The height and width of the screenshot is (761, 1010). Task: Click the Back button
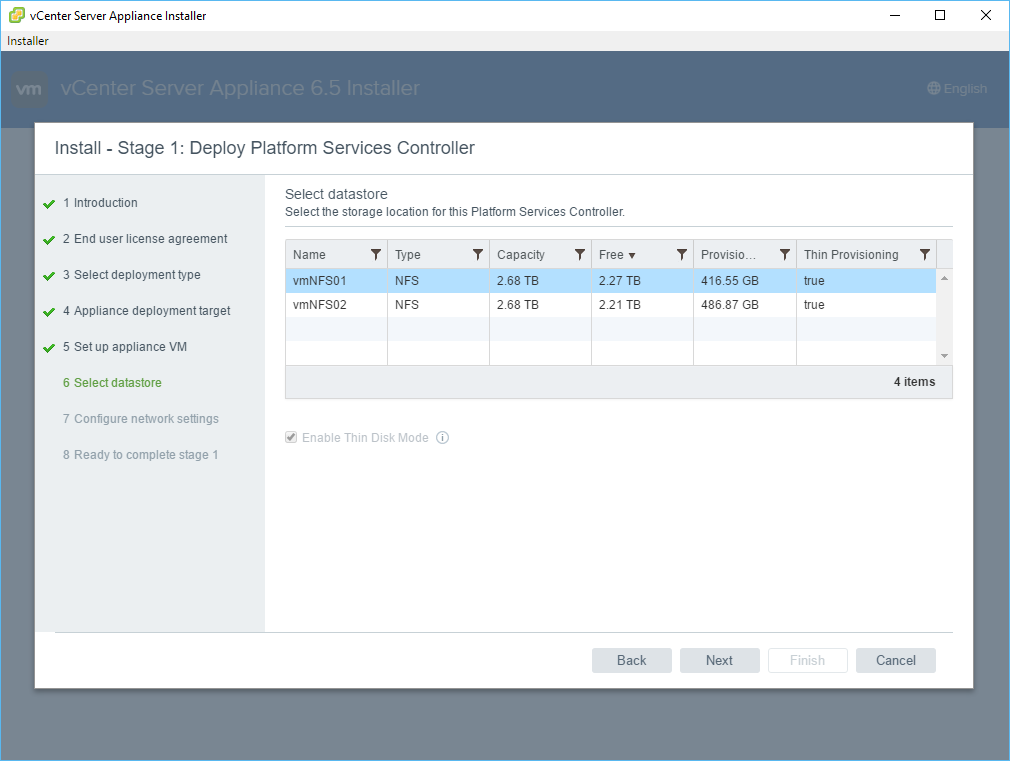point(631,660)
